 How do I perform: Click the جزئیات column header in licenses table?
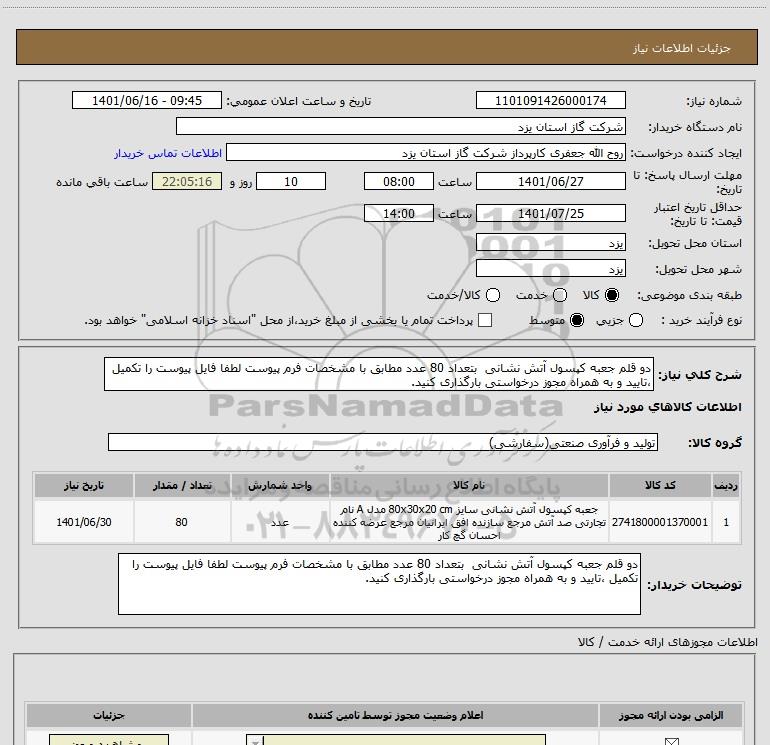click(109, 715)
